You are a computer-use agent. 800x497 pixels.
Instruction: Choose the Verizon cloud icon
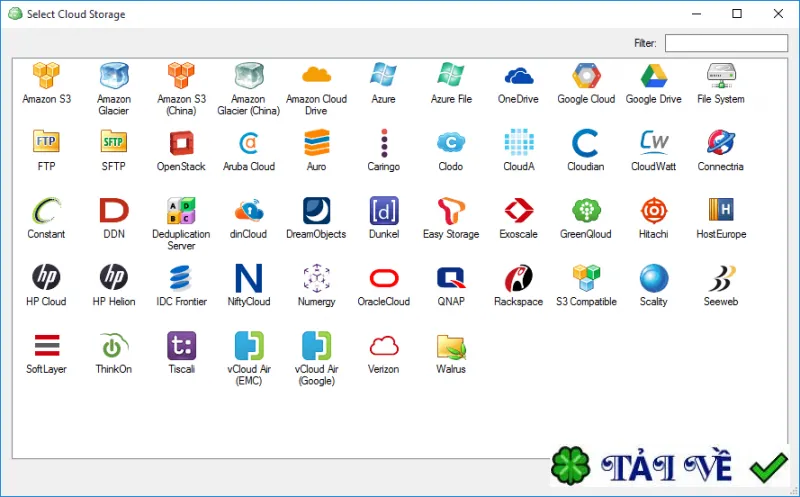pos(384,346)
